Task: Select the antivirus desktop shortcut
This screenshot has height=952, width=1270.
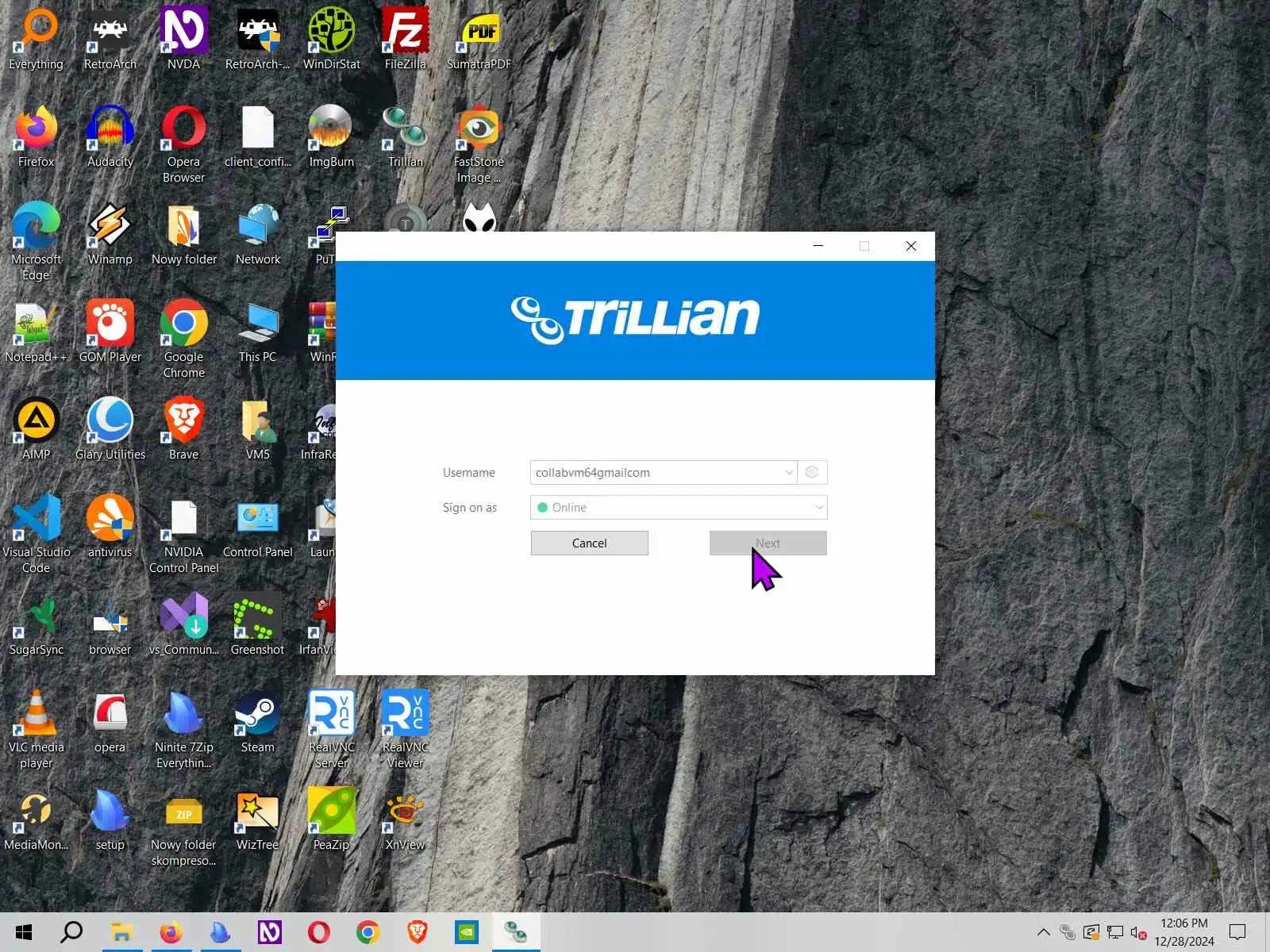Action: coord(110,527)
